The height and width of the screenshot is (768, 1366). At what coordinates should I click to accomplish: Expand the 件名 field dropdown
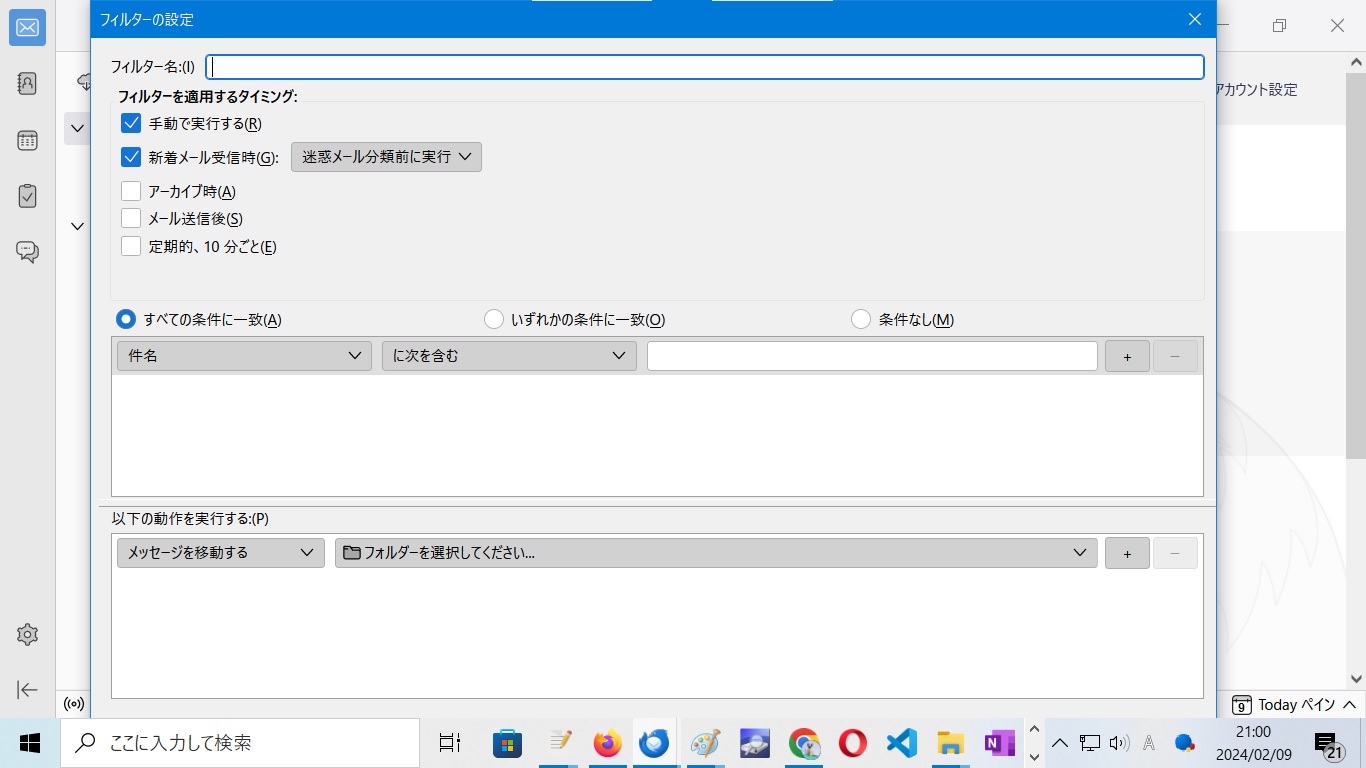click(x=244, y=356)
